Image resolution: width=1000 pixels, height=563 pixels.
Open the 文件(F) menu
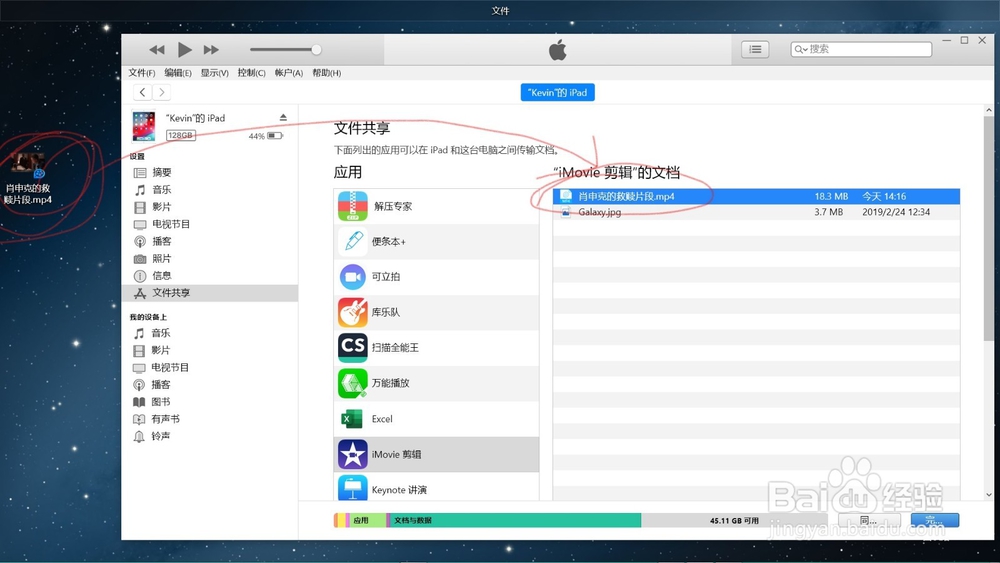142,73
